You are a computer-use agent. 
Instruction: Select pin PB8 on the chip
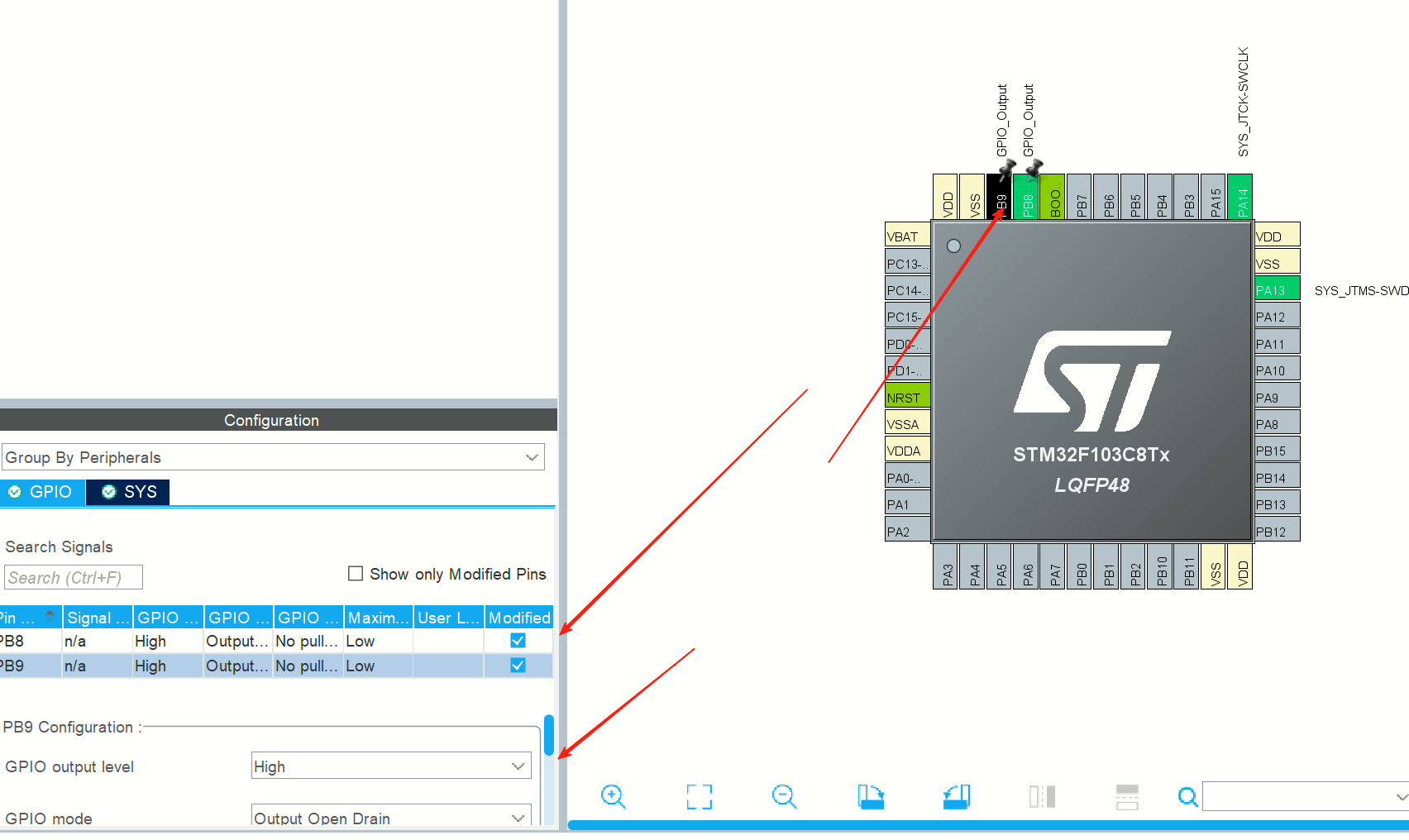(1026, 197)
